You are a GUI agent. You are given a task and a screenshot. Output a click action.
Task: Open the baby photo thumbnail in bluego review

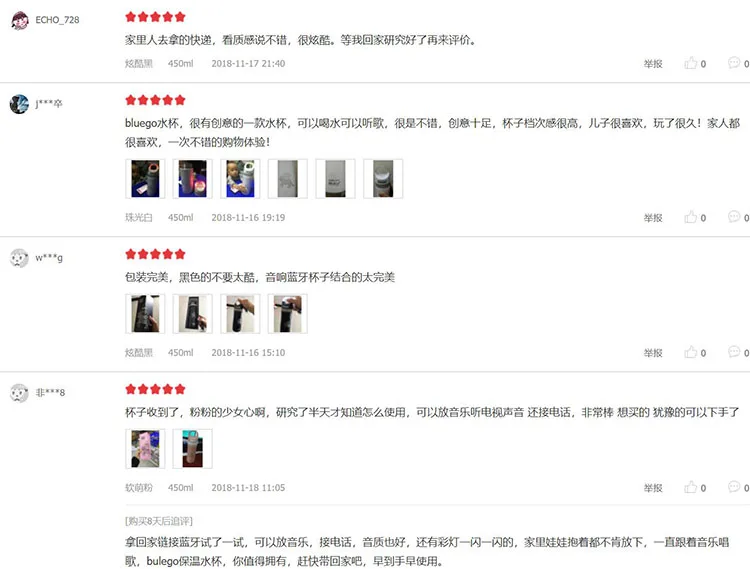(x=240, y=179)
